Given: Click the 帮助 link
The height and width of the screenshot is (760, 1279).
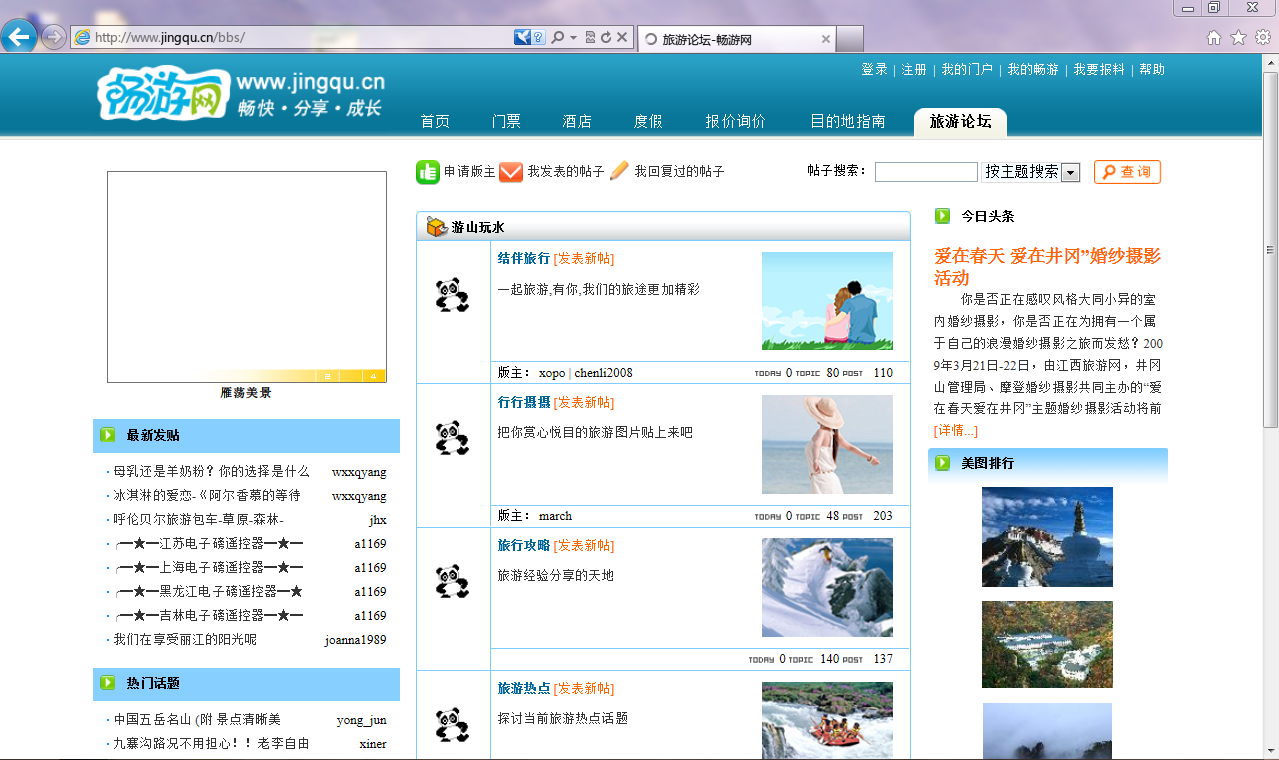Looking at the screenshot, I should [1152, 69].
